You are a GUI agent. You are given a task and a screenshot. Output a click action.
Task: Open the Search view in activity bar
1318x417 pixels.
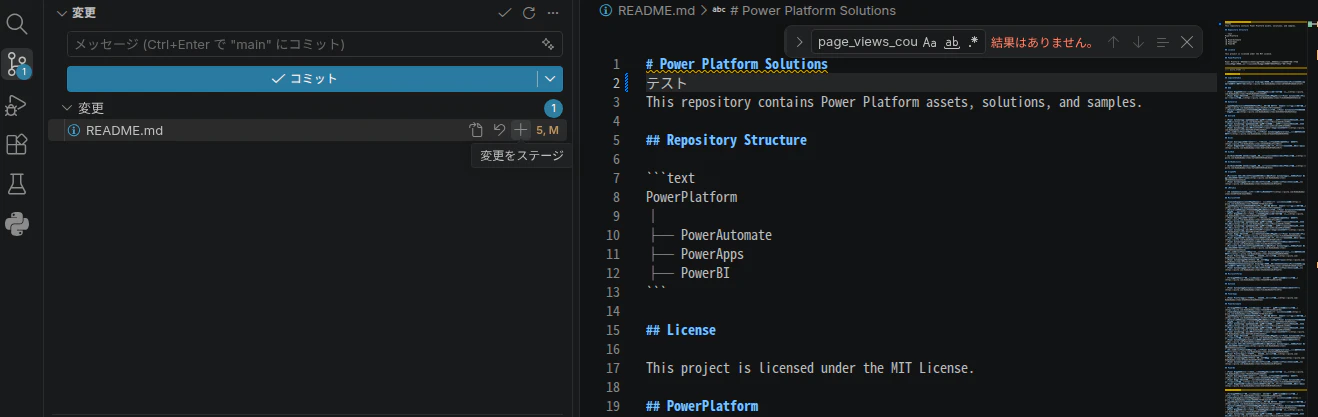pyautogui.click(x=17, y=23)
